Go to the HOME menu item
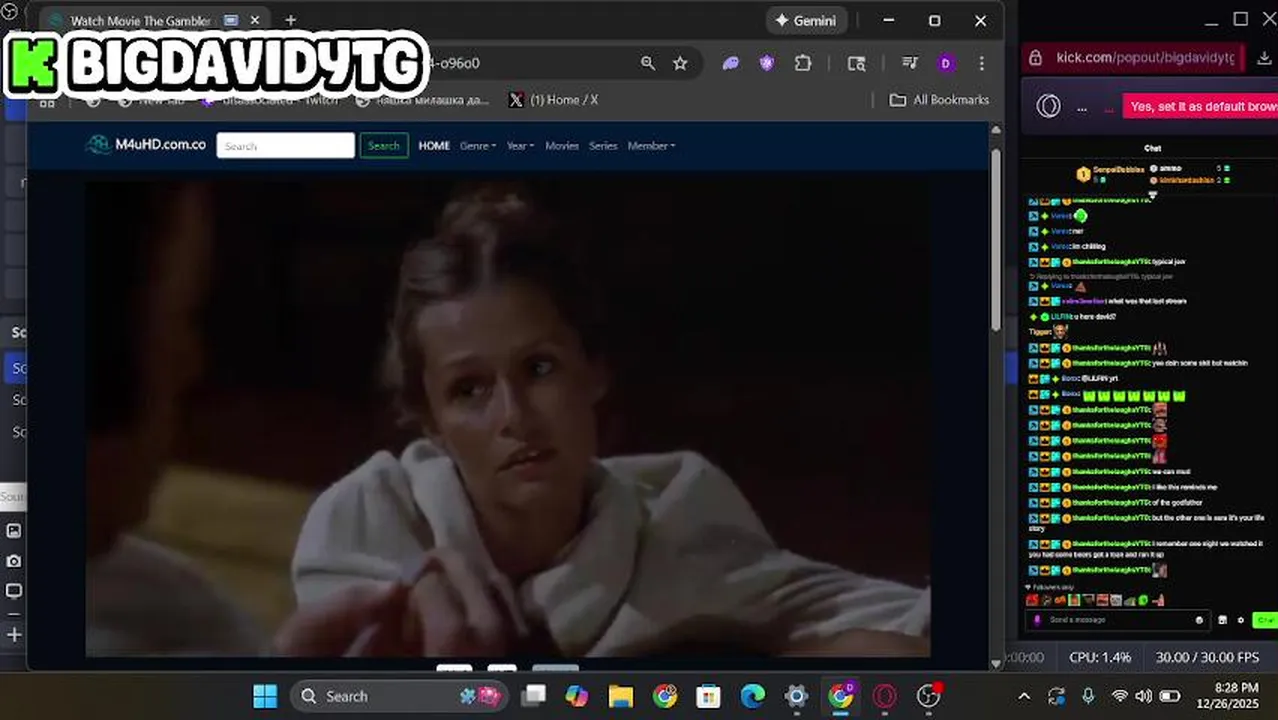Viewport: 1278px width, 720px height. pyautogui.click(x=434, y=146)
